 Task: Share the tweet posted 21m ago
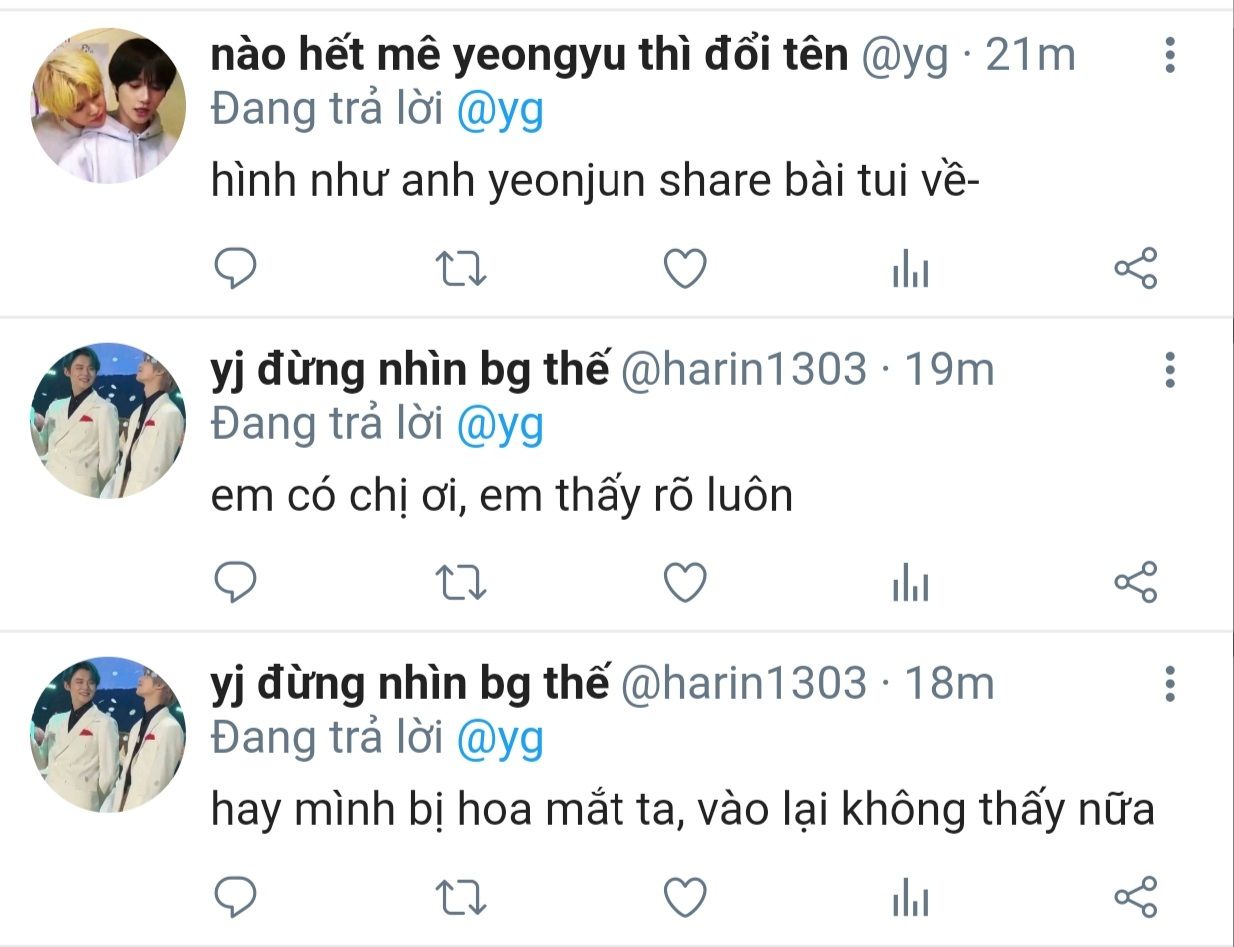[1135, 268]
